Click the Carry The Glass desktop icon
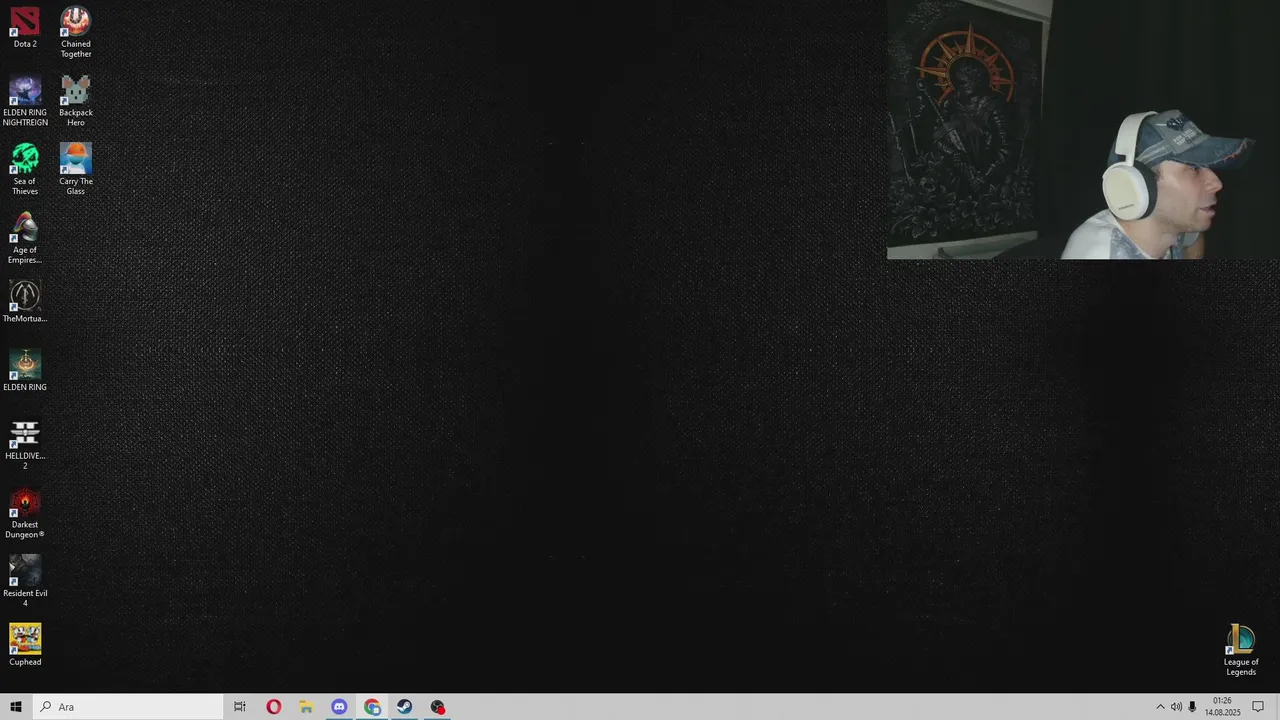 pos(75,170)
